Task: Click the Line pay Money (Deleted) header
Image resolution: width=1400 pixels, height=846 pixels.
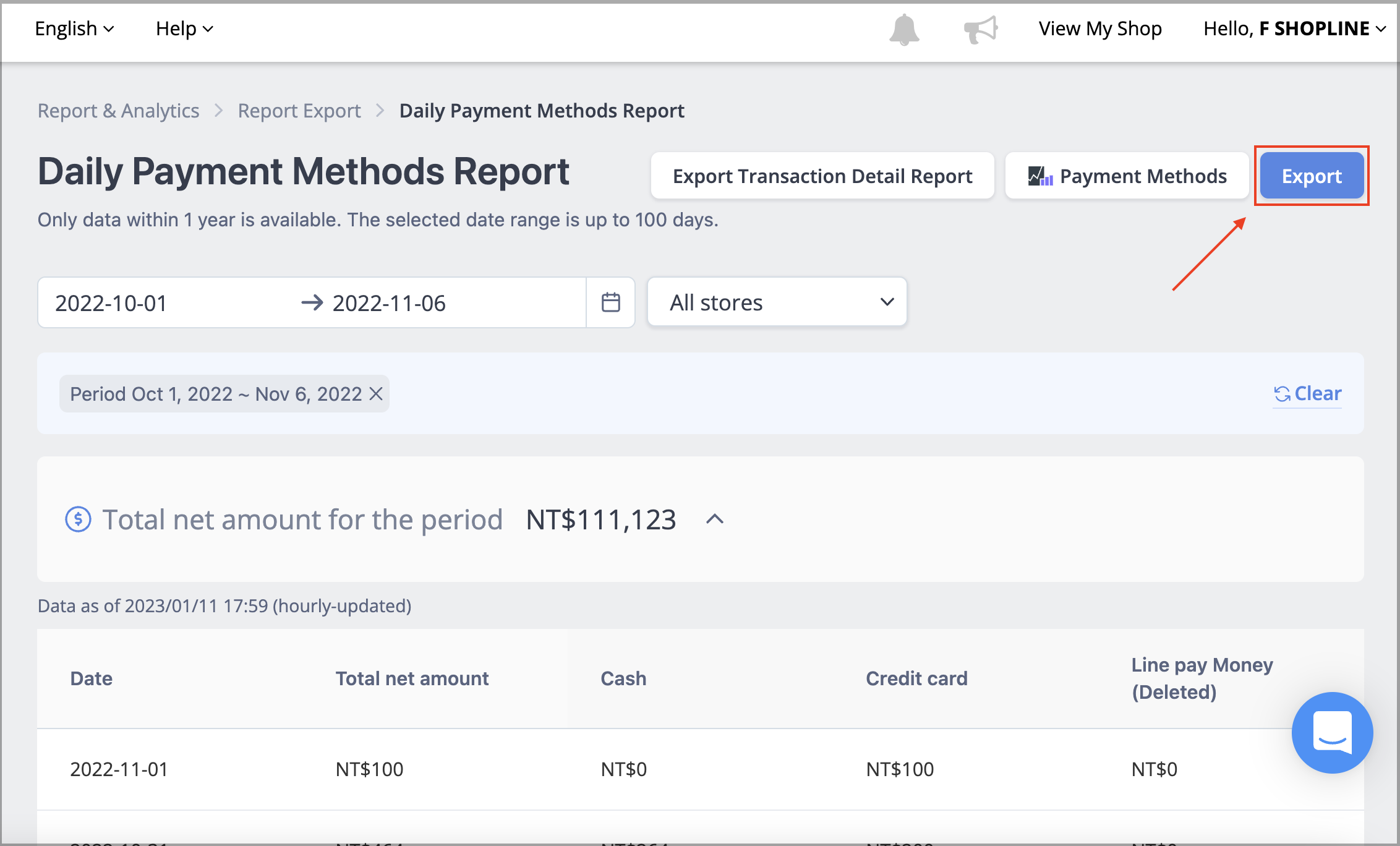Action: (x=1202, y=678)
